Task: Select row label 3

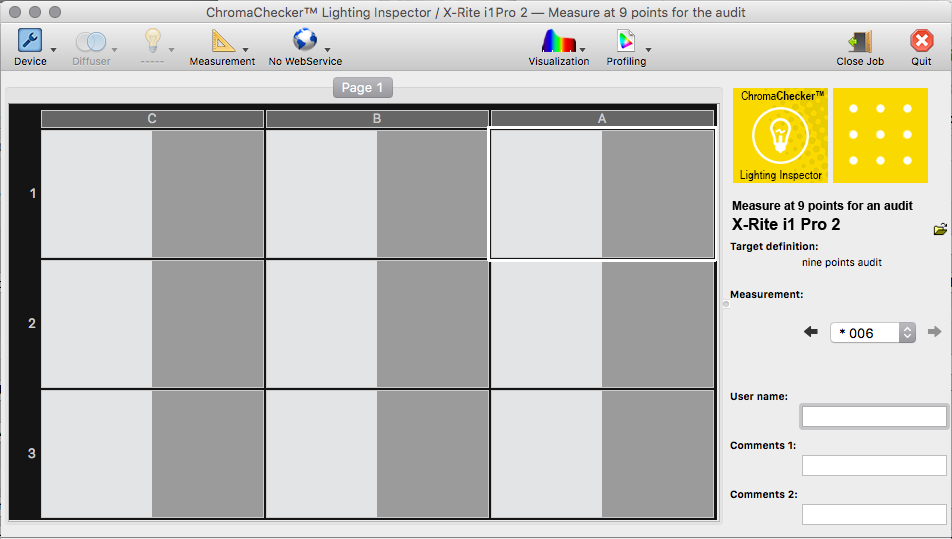Action: 32,453
